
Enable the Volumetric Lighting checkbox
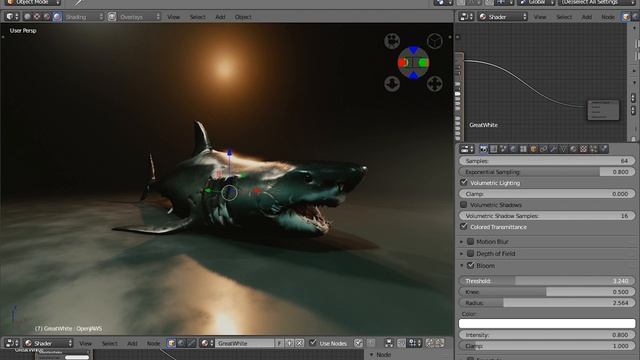tap(463, 182)
